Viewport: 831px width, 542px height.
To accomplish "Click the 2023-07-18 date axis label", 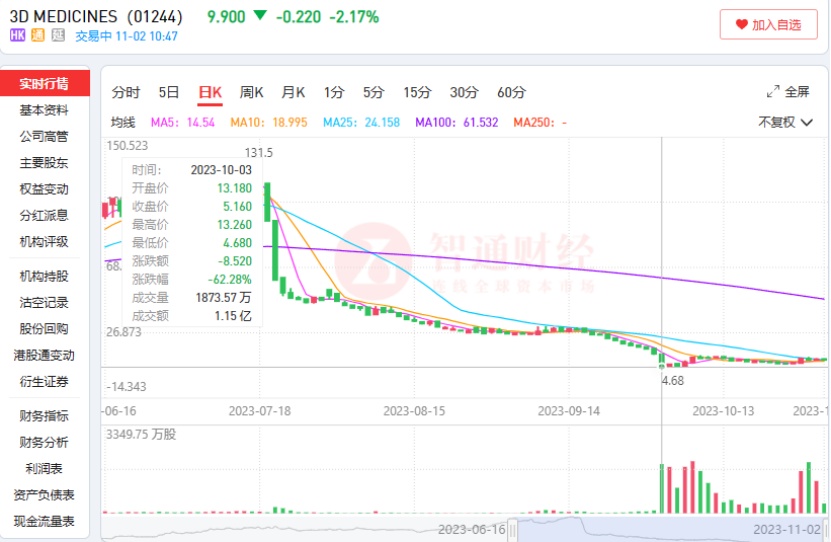I will tap(260, 411).
